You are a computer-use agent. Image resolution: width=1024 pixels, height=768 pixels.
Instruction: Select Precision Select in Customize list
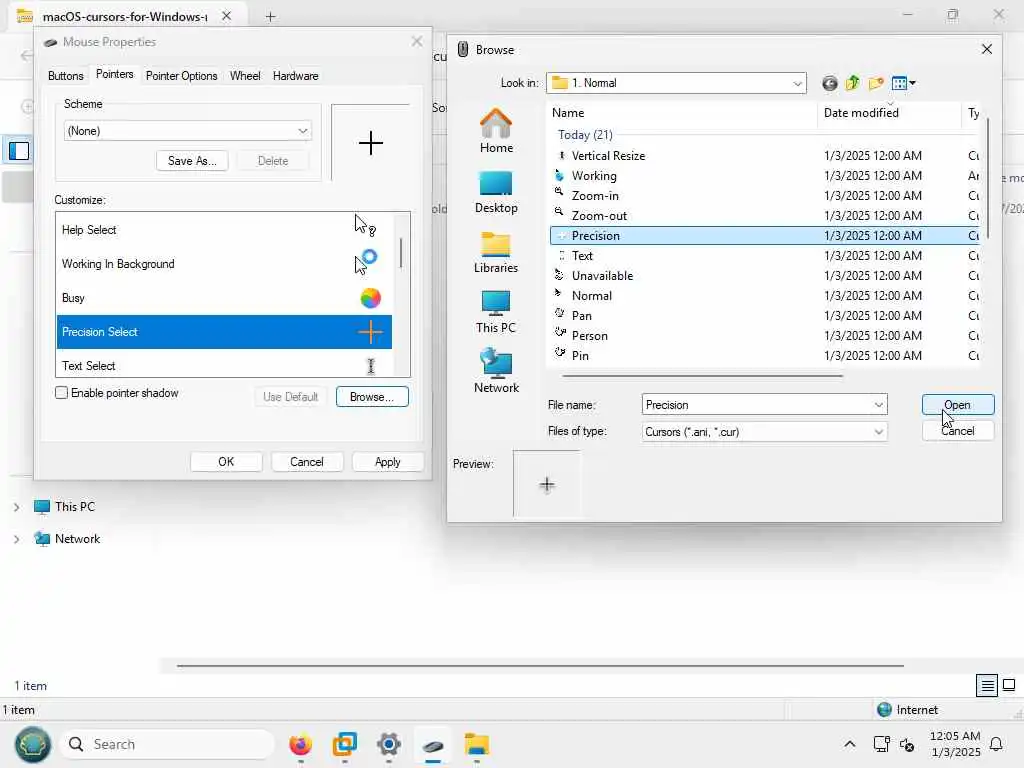click(224, 332)
